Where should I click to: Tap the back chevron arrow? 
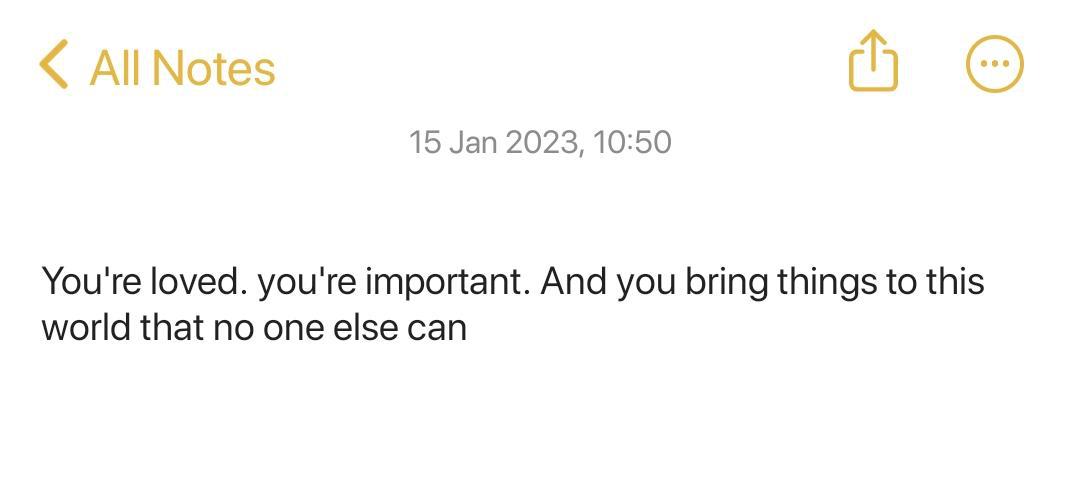(x=54, y=65)
